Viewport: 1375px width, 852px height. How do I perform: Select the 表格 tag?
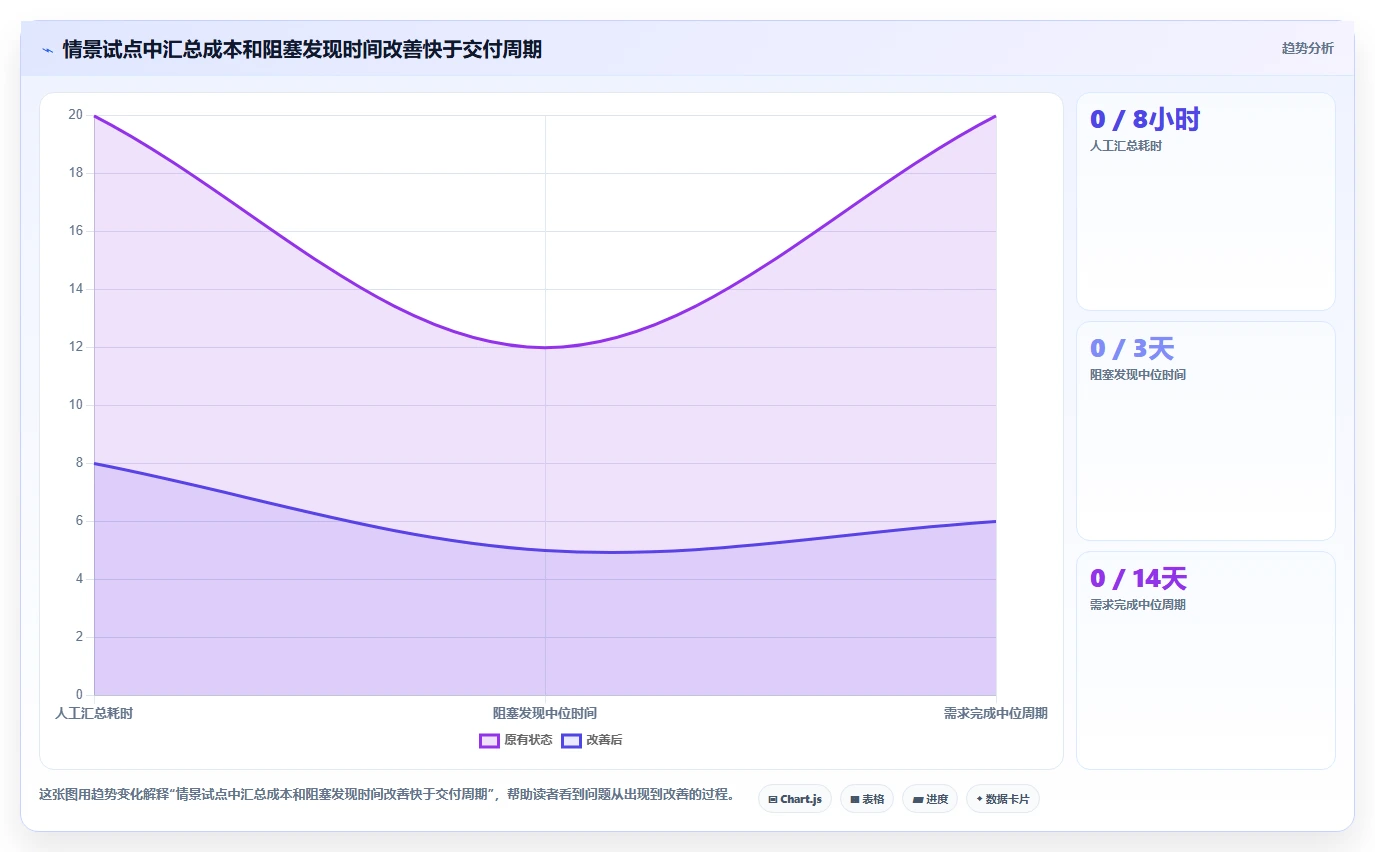coord(866,799)
